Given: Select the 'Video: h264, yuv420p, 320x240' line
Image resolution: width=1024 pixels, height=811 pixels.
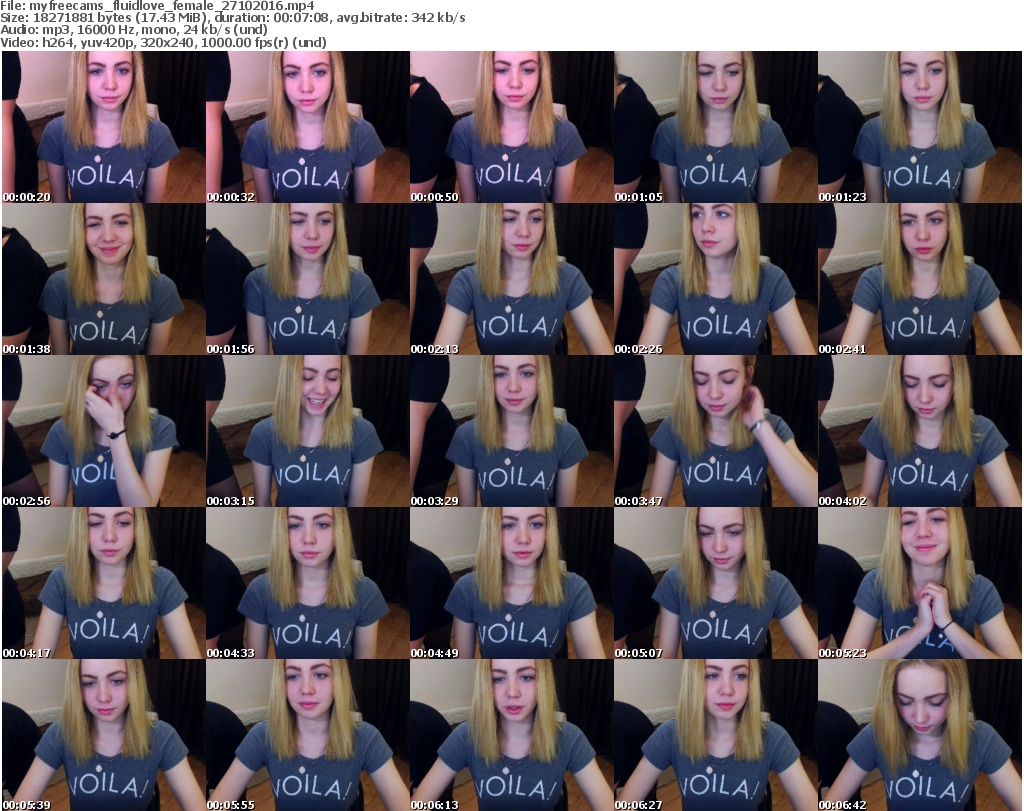Looking at the screenshot, I should (x=163, y=42).
